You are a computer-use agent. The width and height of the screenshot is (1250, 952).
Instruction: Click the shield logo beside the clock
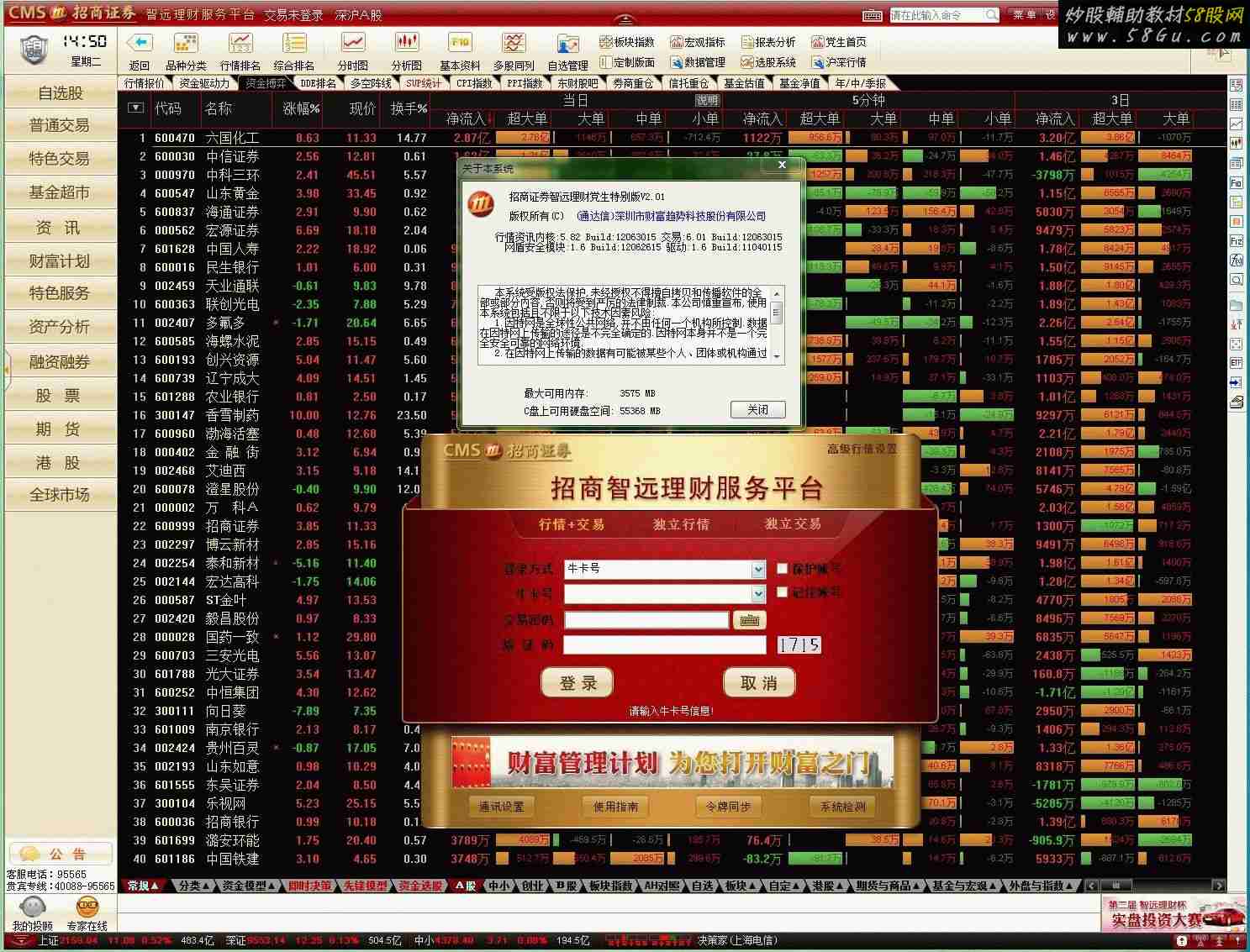(33, 50)
